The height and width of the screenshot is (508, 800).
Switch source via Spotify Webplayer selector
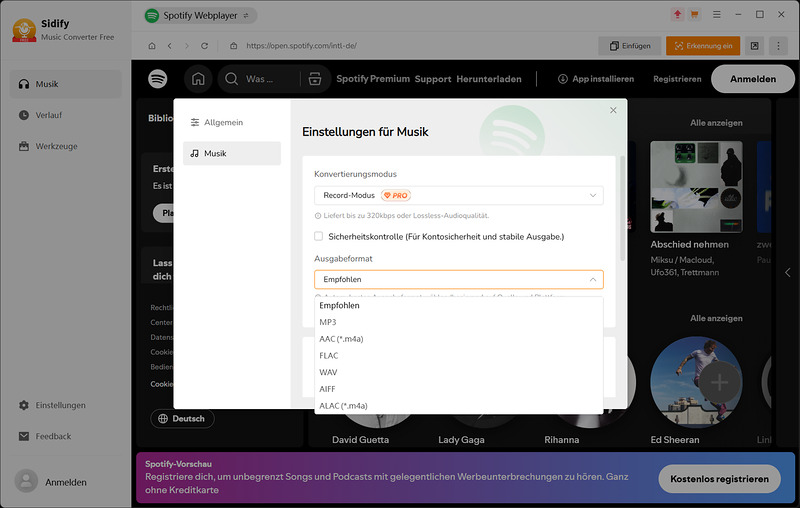pos(201,16)
